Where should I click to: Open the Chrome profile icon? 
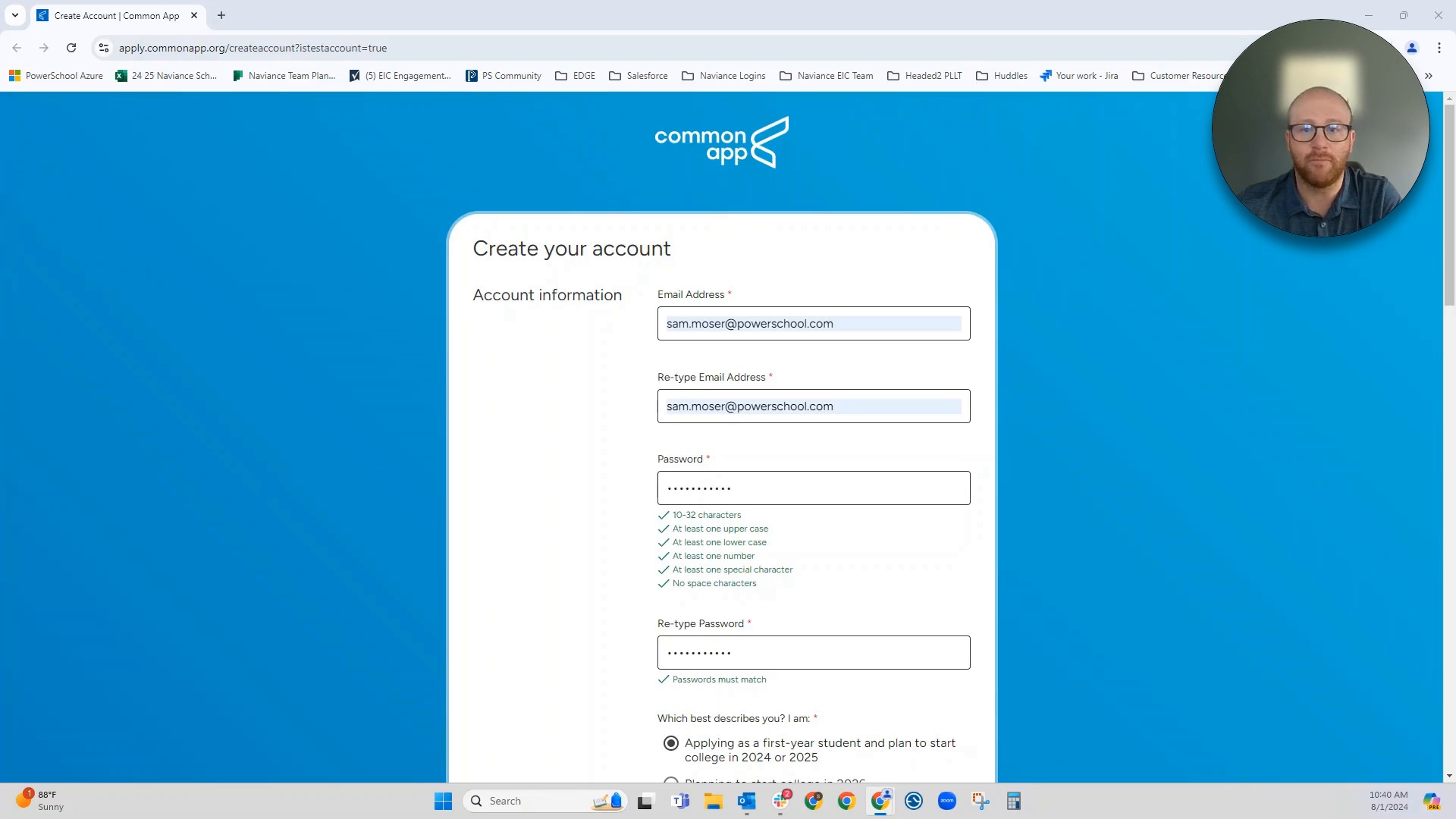[x=1412, y=48]
